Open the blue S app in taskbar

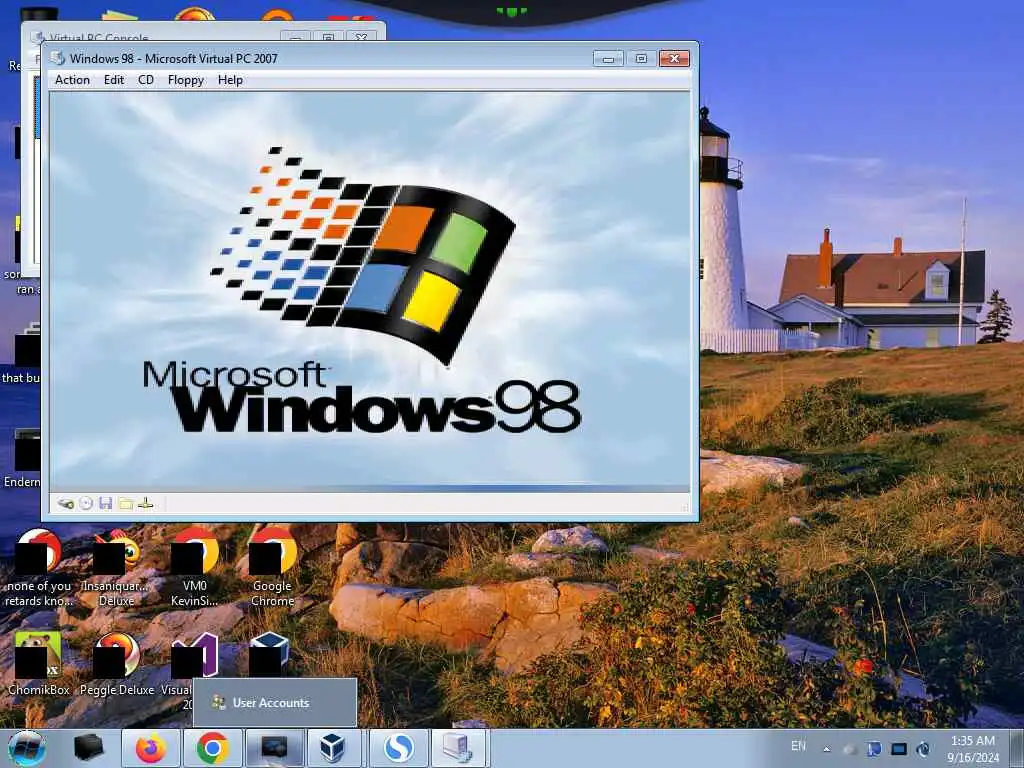[399, 748]
